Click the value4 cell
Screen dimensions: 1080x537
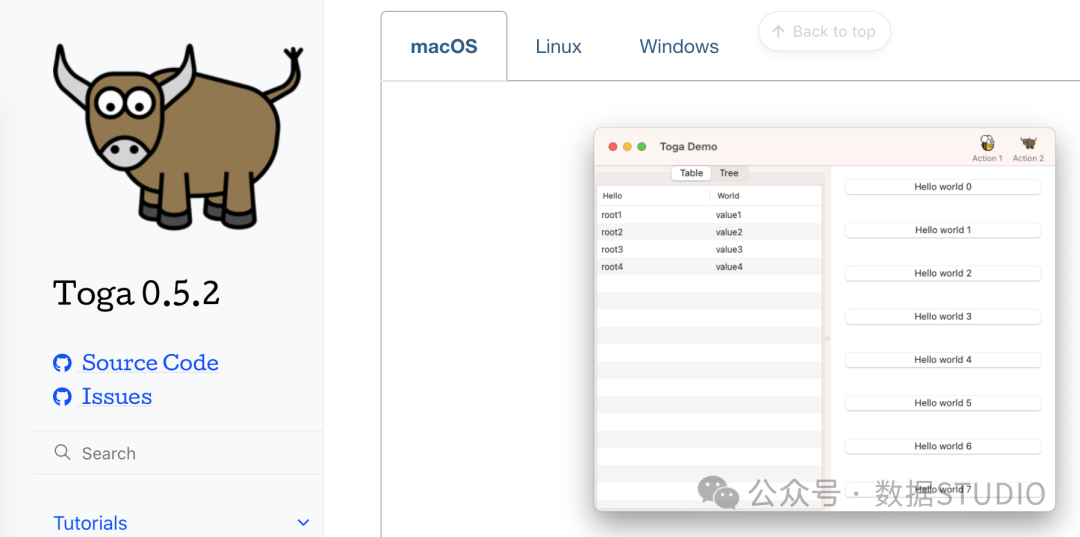click(729, 266)
